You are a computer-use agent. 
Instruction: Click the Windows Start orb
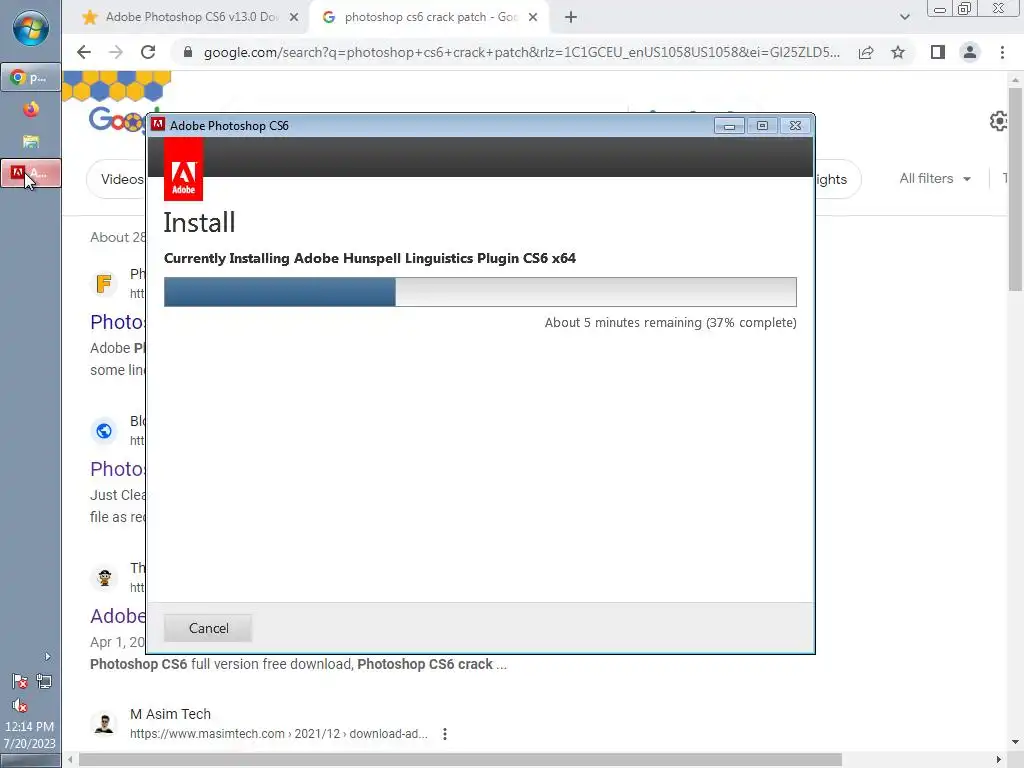(x=31, y=29)
